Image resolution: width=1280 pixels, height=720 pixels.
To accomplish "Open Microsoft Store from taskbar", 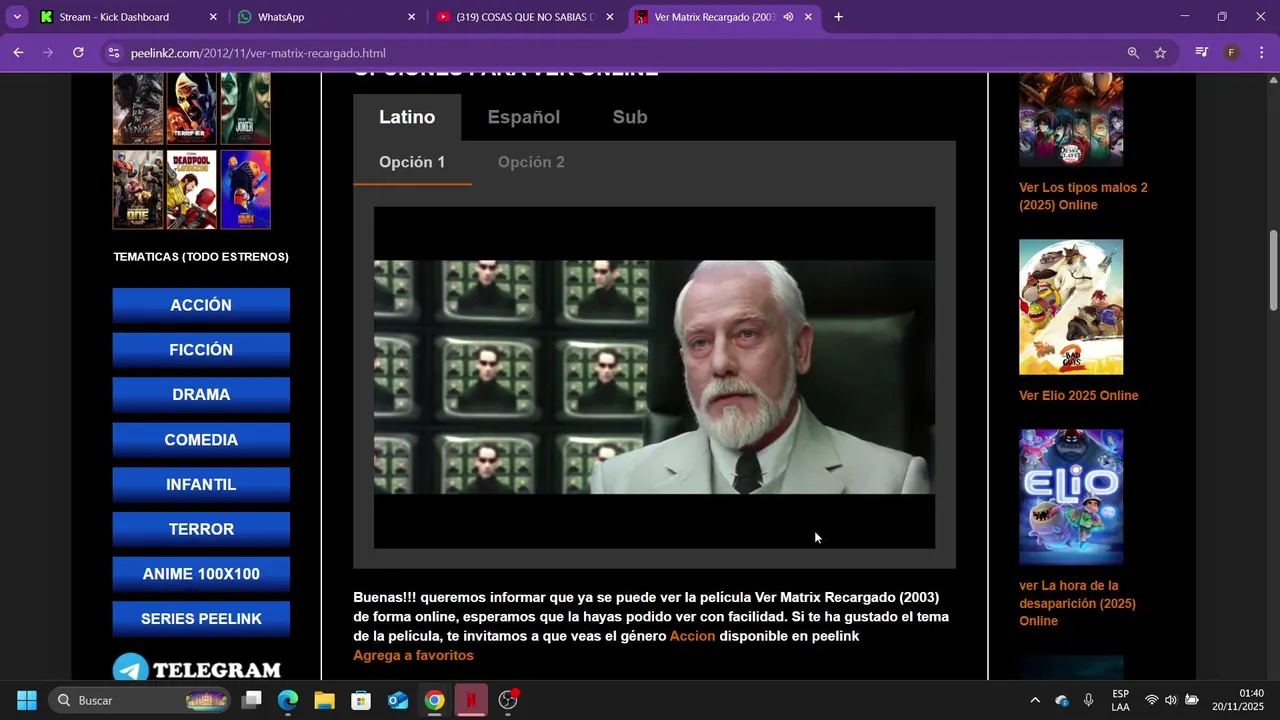I will (x=361, y=700).
